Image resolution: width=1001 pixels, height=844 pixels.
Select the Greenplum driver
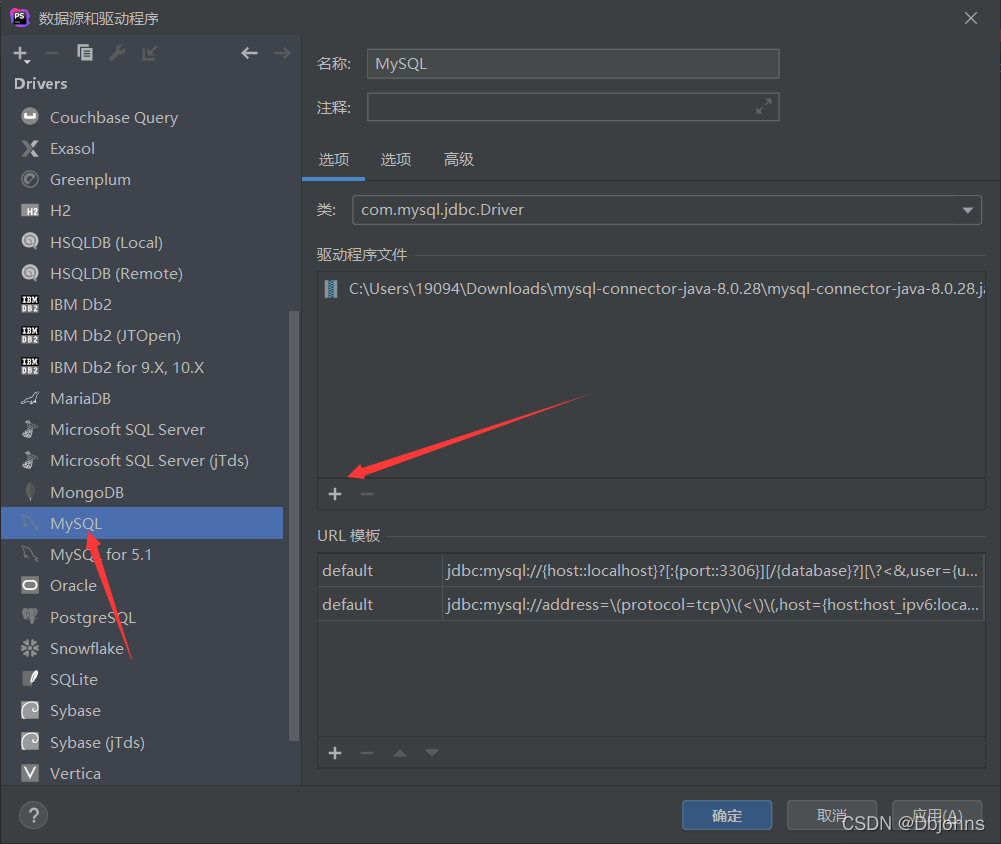coord(142,179)
